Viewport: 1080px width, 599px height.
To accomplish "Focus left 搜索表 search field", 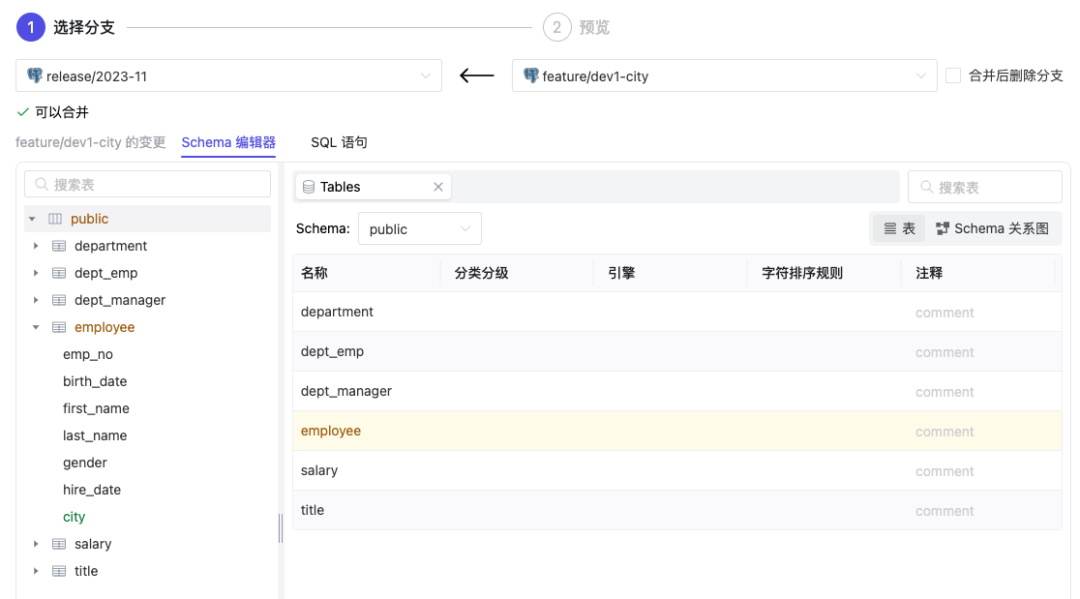I will click(147, 185).
